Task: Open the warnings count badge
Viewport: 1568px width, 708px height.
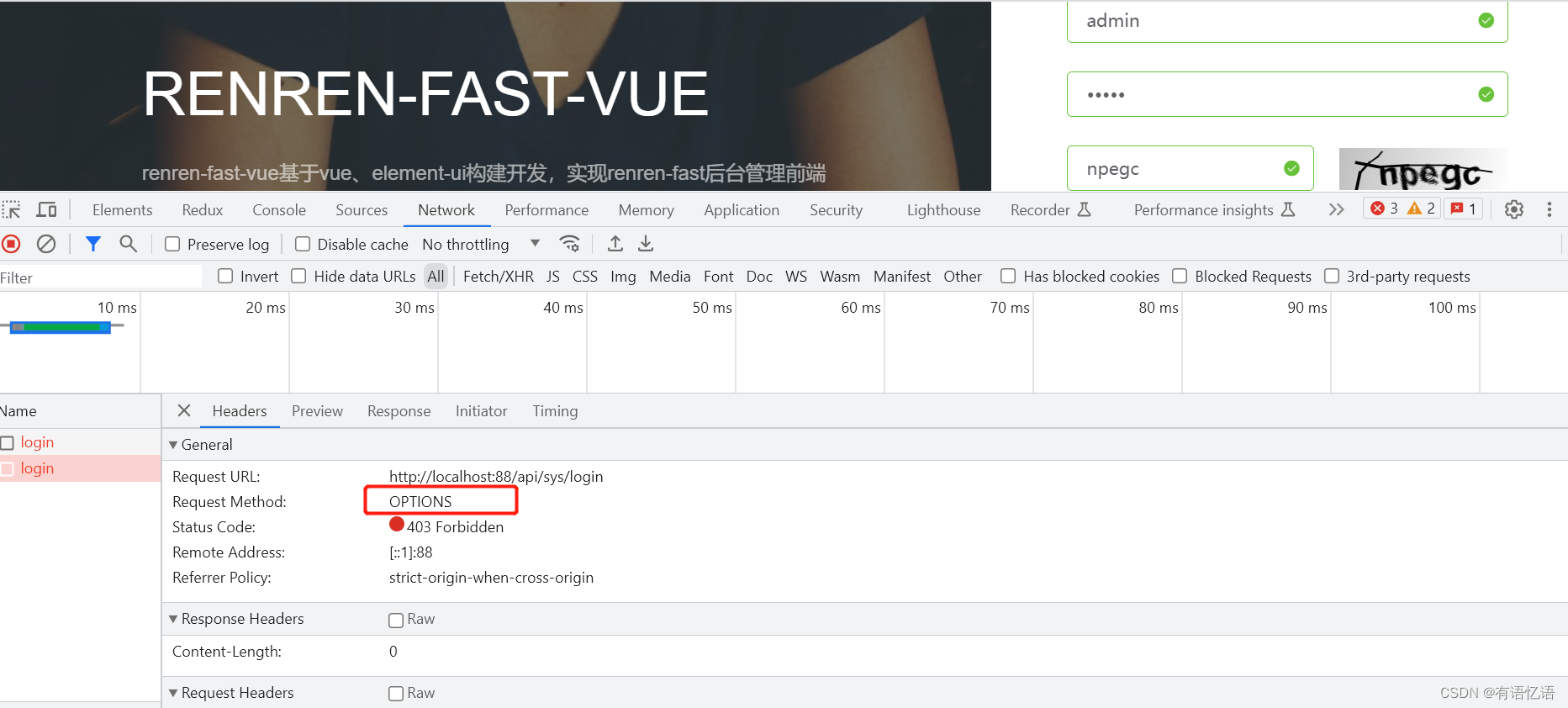Action: pos(1421,209)
